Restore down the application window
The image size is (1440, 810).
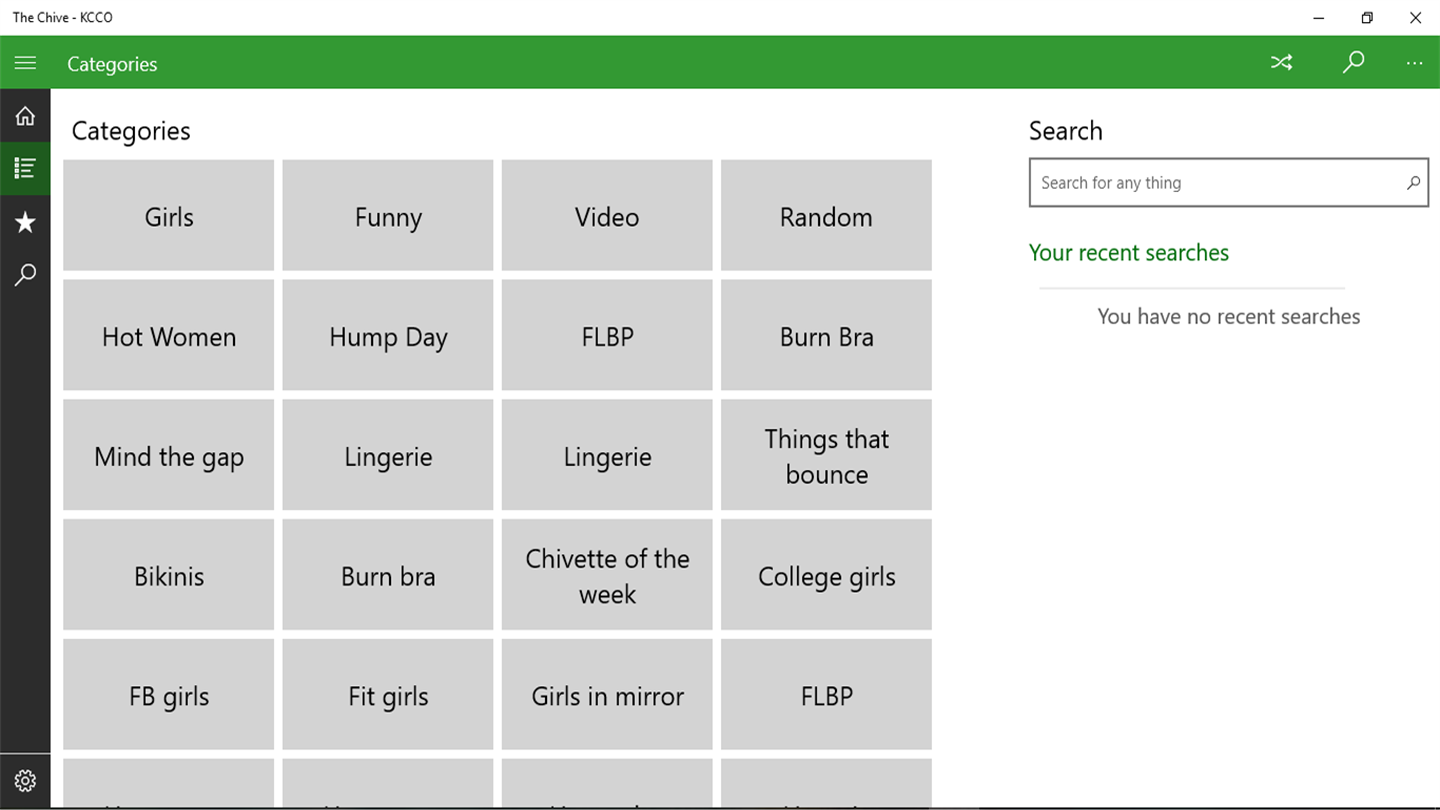1367,18
